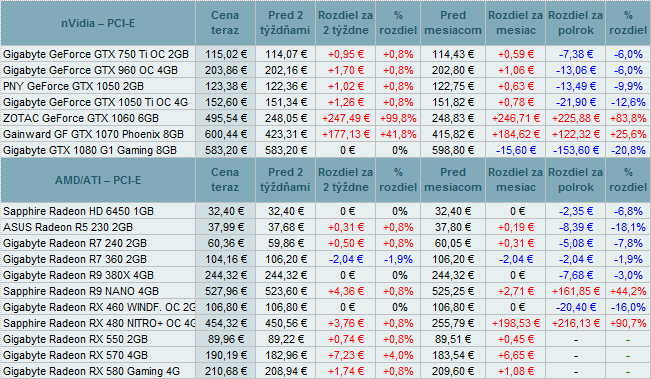
Task: Click the Gigabyte Radeon R7 360 2GB name
Action: [75, 259]
